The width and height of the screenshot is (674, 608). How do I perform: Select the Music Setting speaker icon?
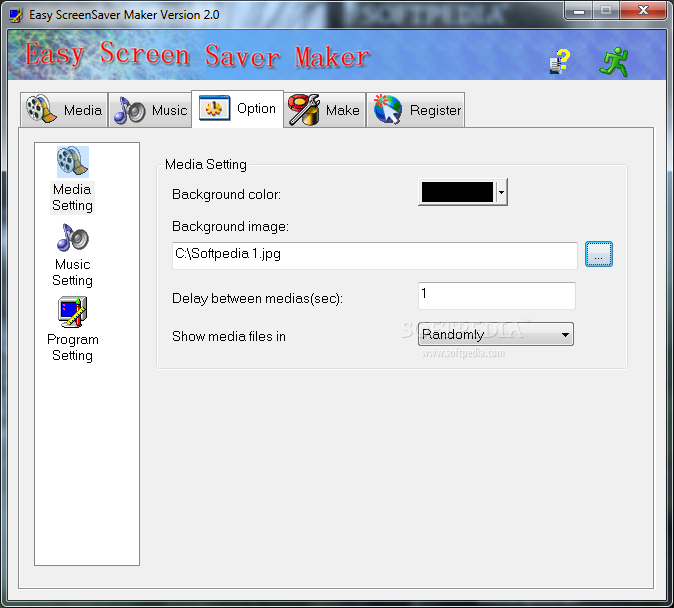point(73,237)
